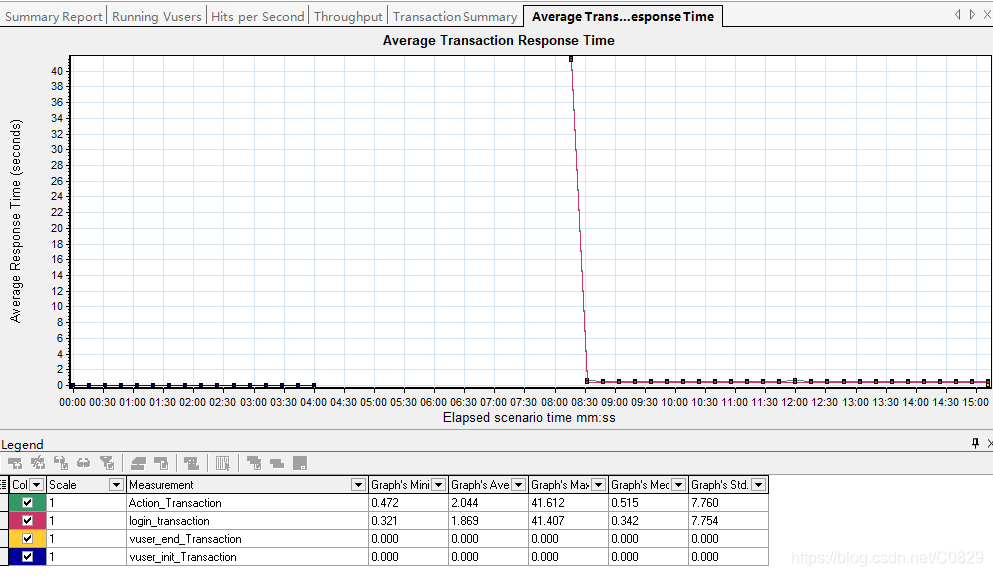Viewport: 993px width, 576px height.
Task: Open the Graph's Median column dropdown
Action: coord(678,485)
